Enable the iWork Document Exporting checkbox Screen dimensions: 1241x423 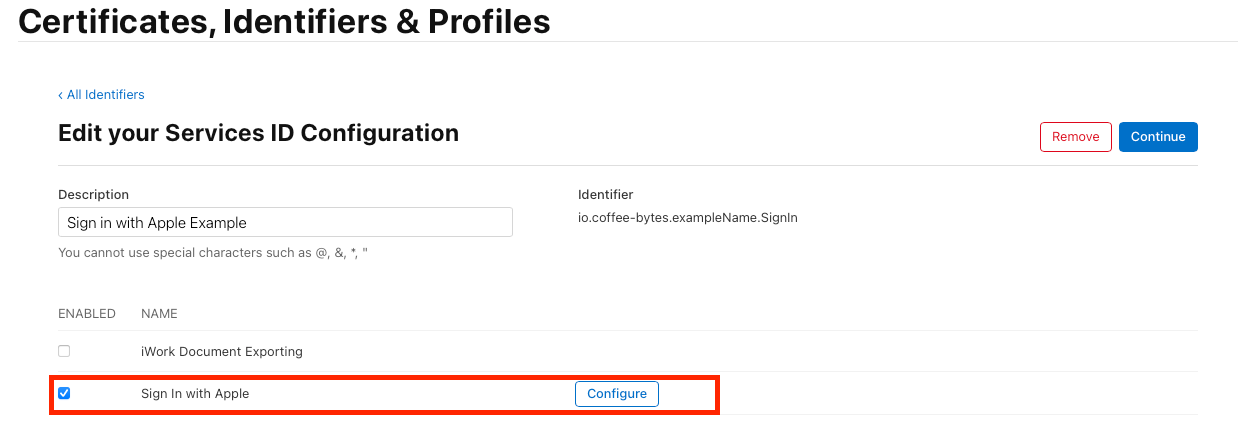coord(64,351)
